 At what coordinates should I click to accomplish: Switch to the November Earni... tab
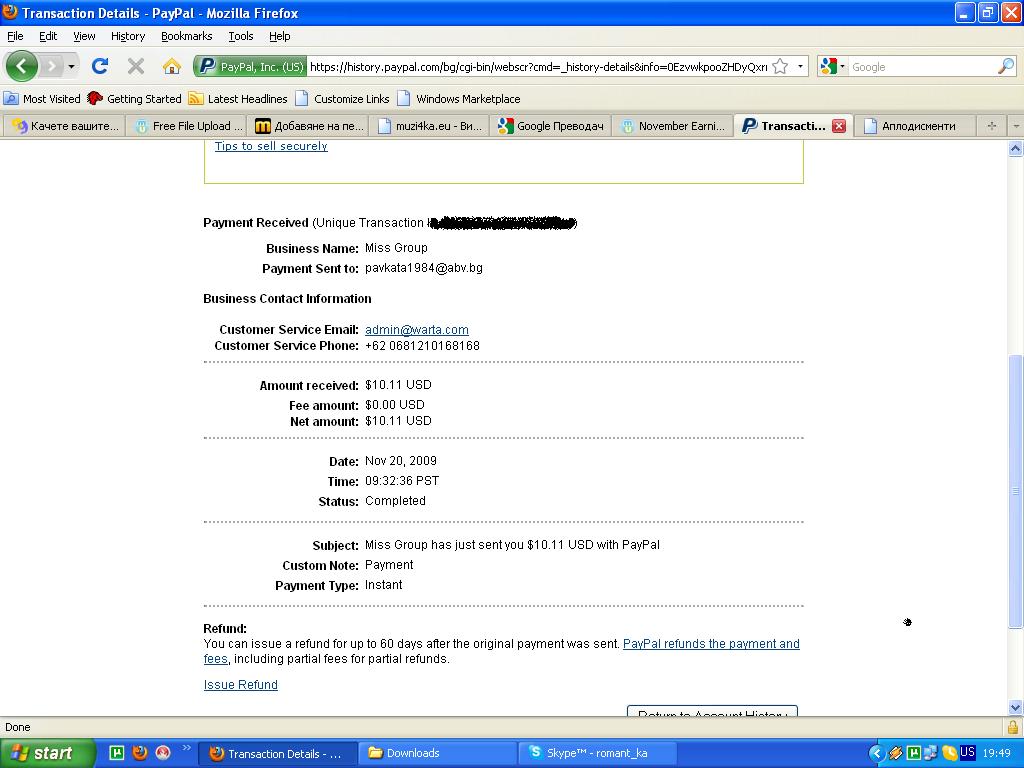pos(672,126)
